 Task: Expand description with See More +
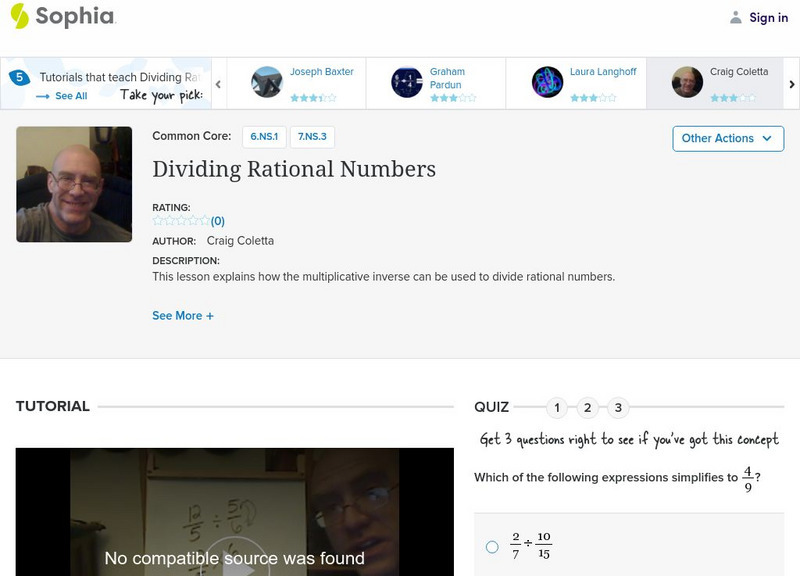coord(183,316)
